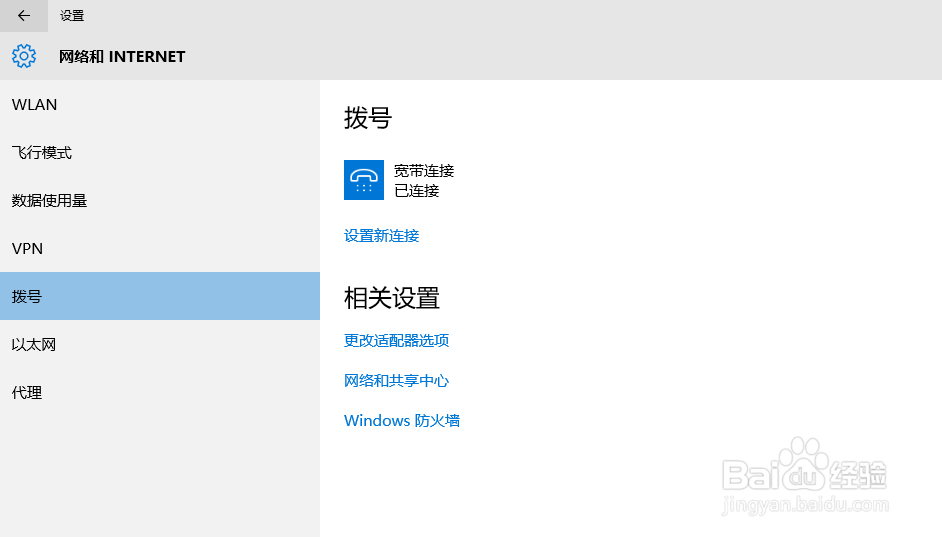
Task: Open 以太网 settings
Action: tap(160, 344)
